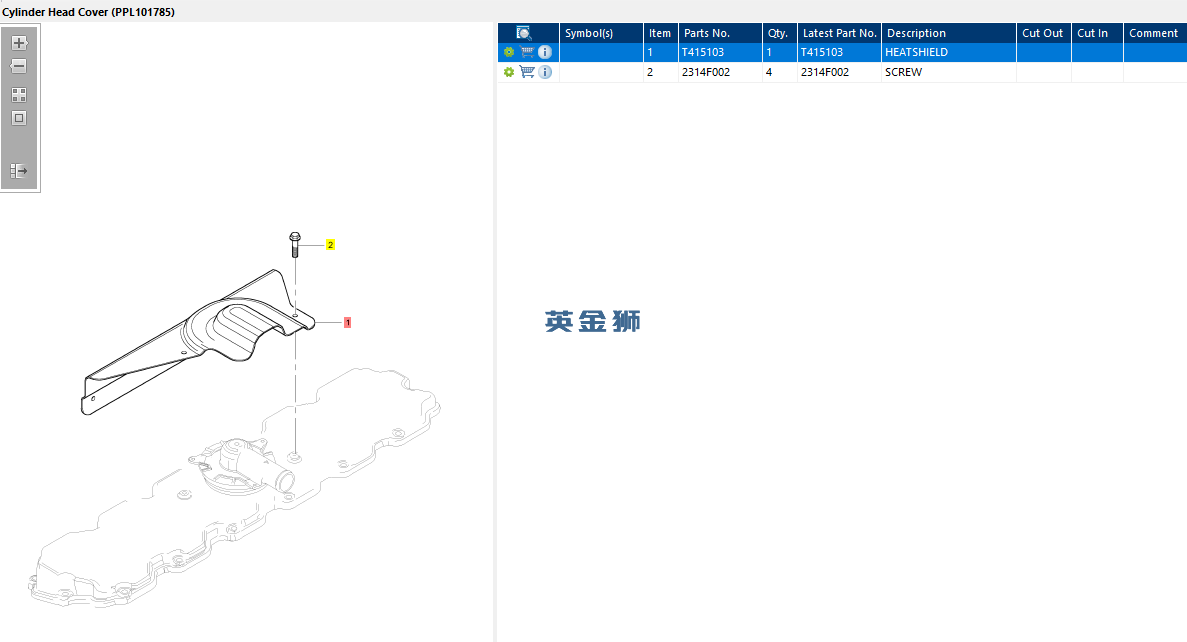1187x642 pixels.
Task: Add SCREW 2314F002 to cart
Action: click(x=527, y=72)
